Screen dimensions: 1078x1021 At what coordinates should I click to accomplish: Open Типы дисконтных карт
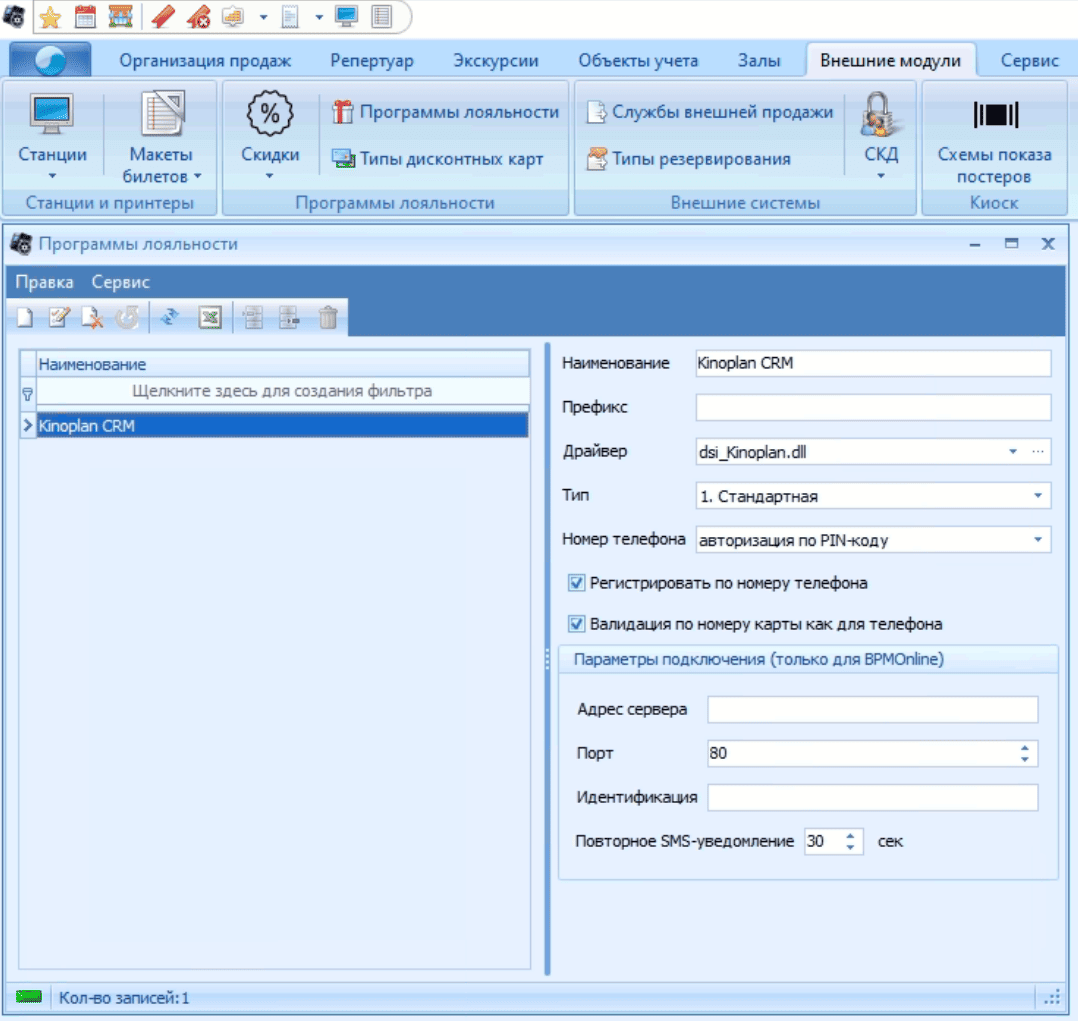(437, 159)
